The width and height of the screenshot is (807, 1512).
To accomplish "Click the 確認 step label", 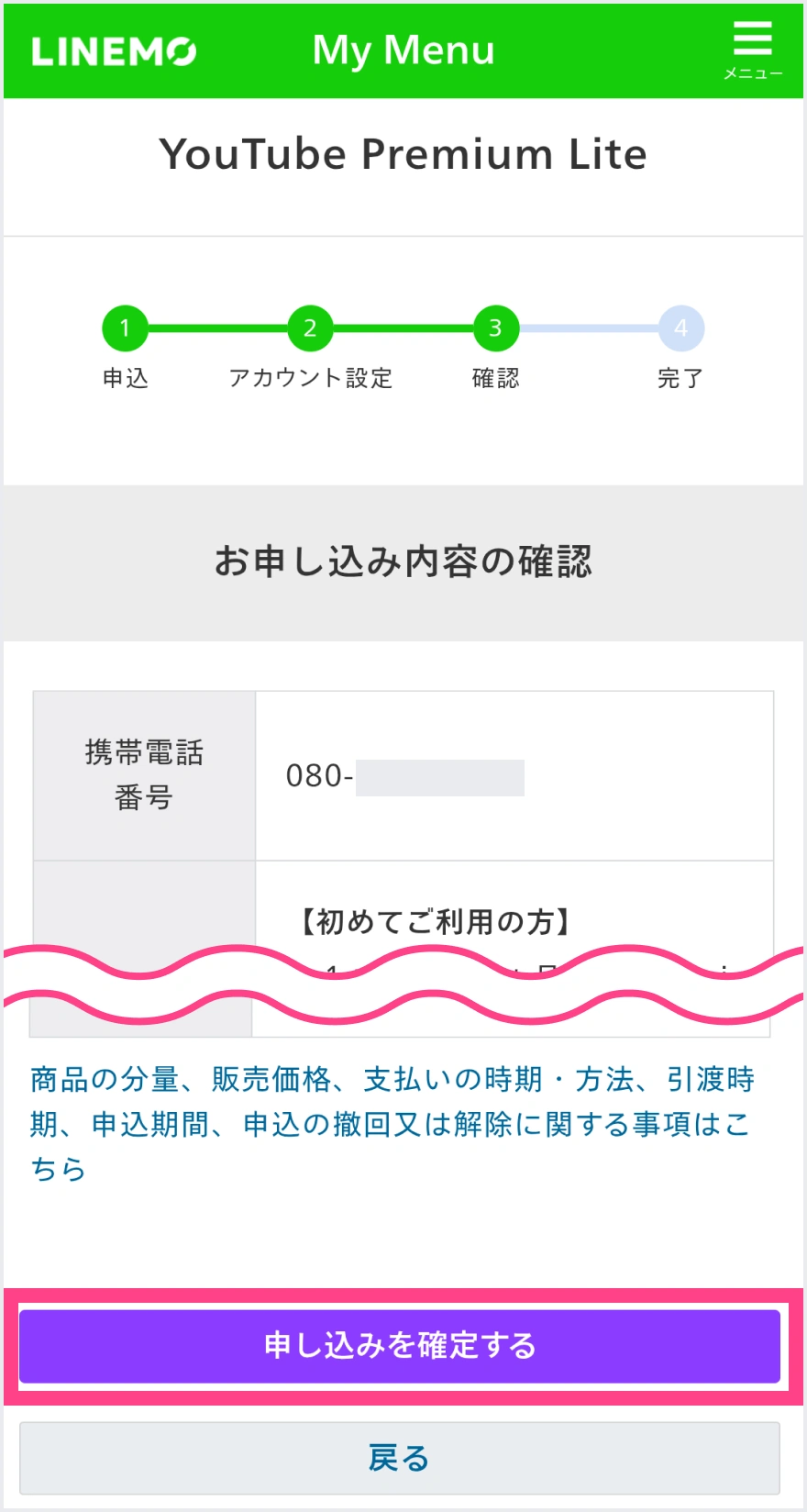I will (x=495, y=378).
